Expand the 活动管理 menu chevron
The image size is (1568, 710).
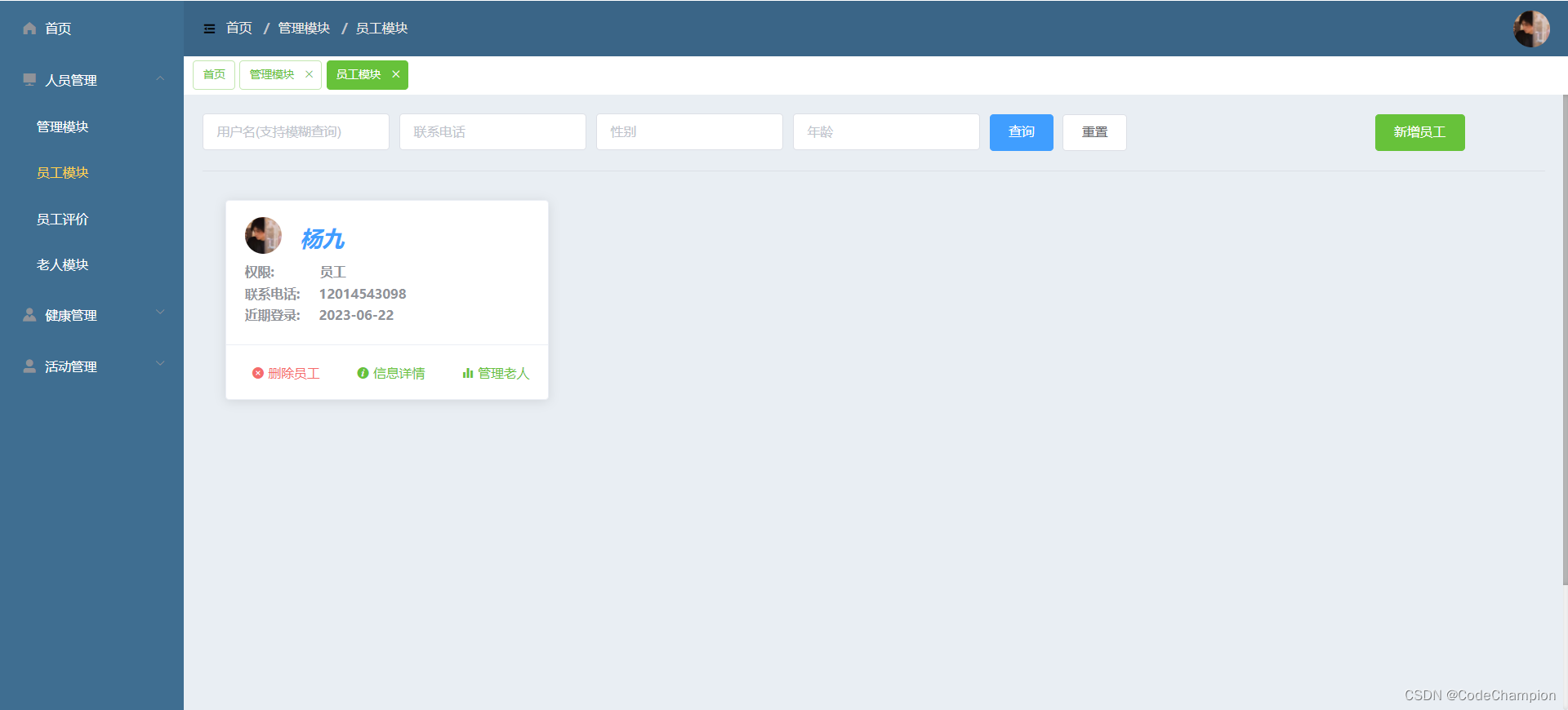click(160, 363)
